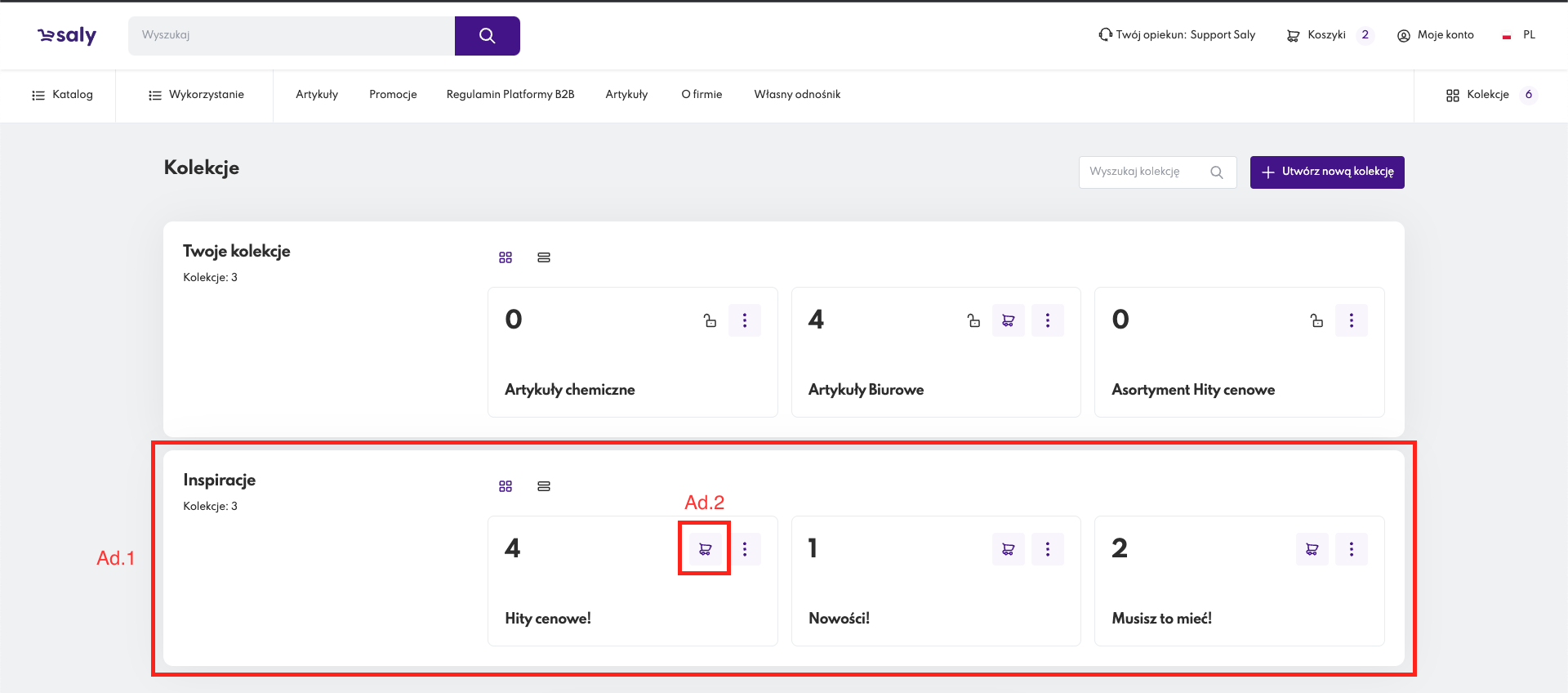The width and height of the screenshot is (1568, 693).
Task: Click the saly logo
Action: point(67,35)
